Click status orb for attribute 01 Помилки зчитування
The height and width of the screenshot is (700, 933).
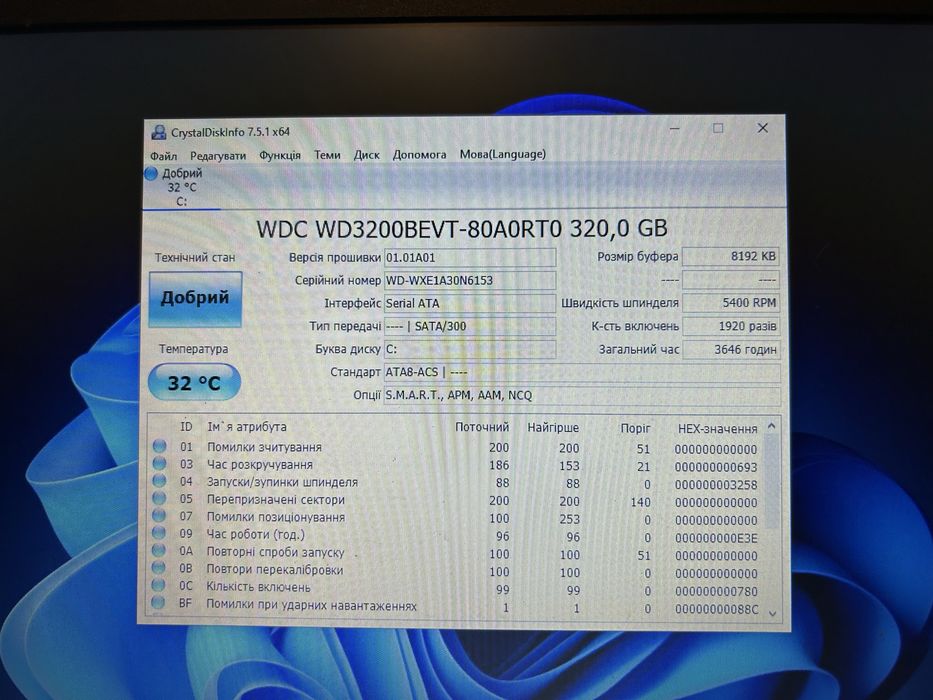pos(159,446)
